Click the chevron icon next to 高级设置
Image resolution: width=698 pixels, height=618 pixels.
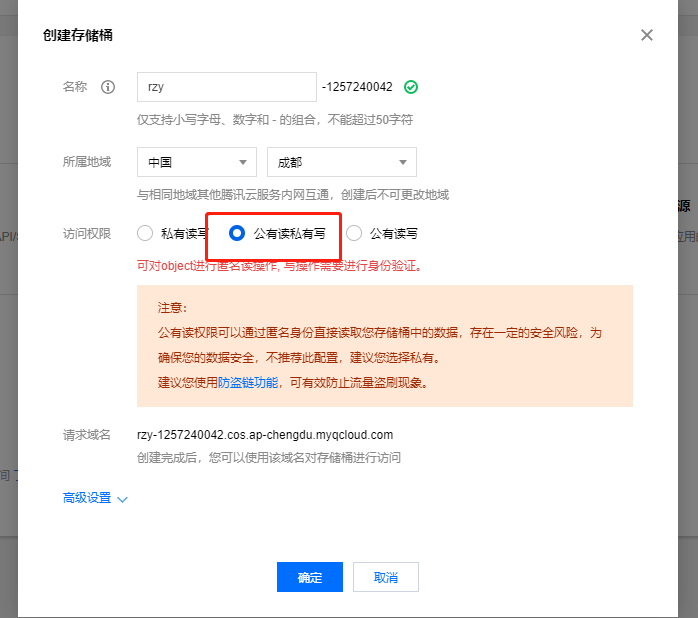pyautogui.click(x=123, y=499)
